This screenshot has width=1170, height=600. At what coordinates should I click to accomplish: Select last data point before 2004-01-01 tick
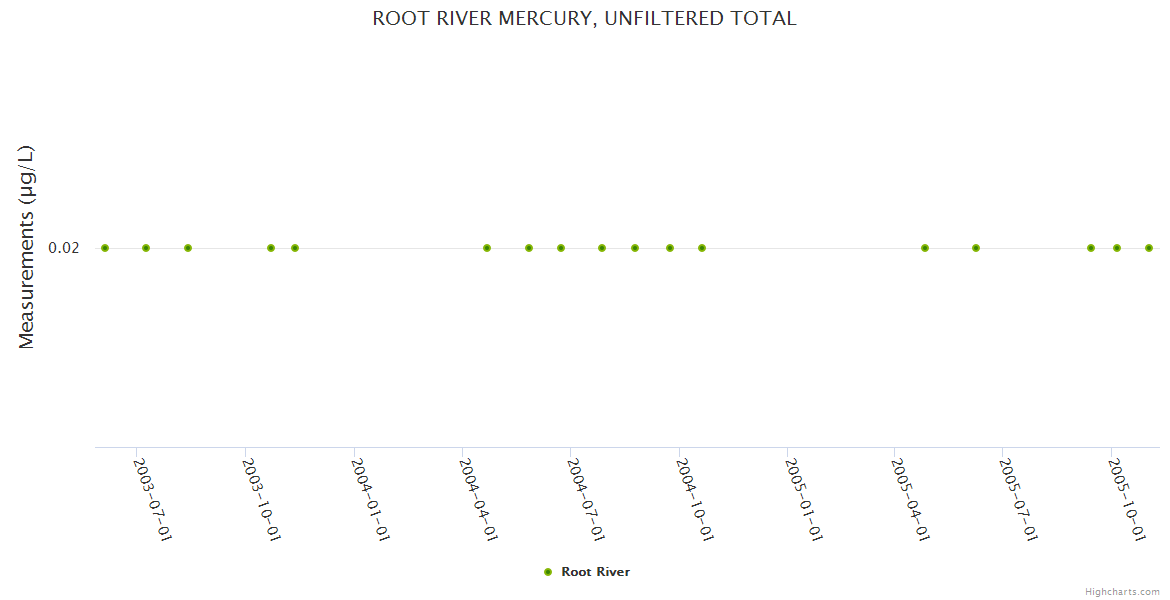(295, 248)
